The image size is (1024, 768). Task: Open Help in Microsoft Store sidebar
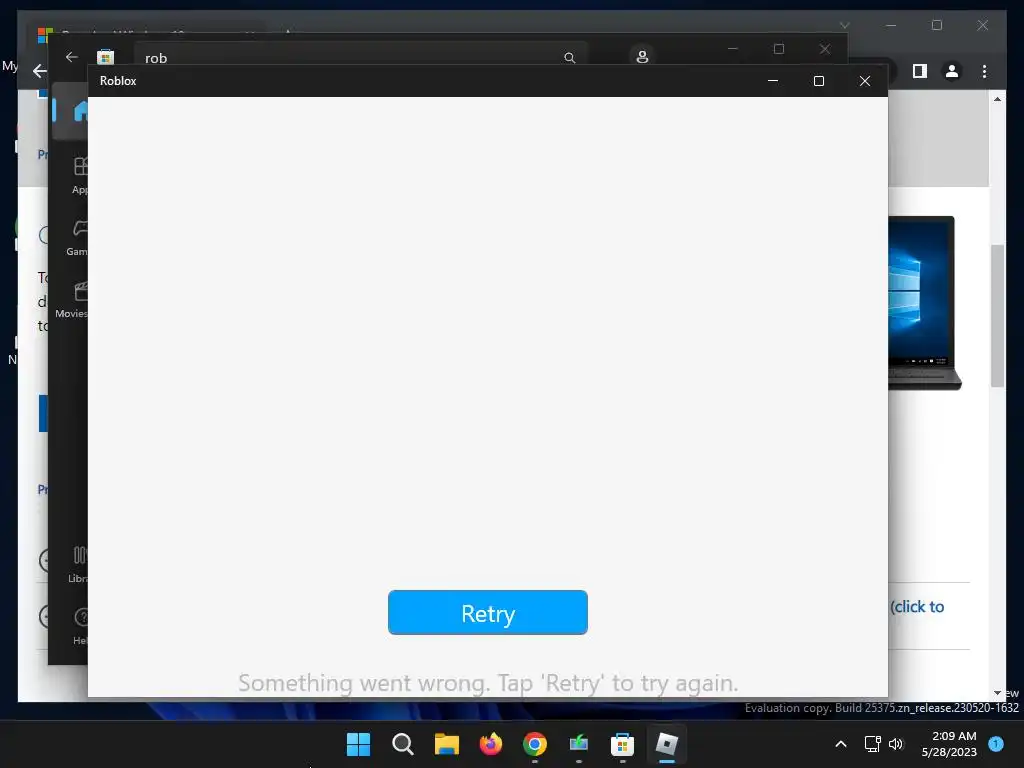tap(80, 626)
